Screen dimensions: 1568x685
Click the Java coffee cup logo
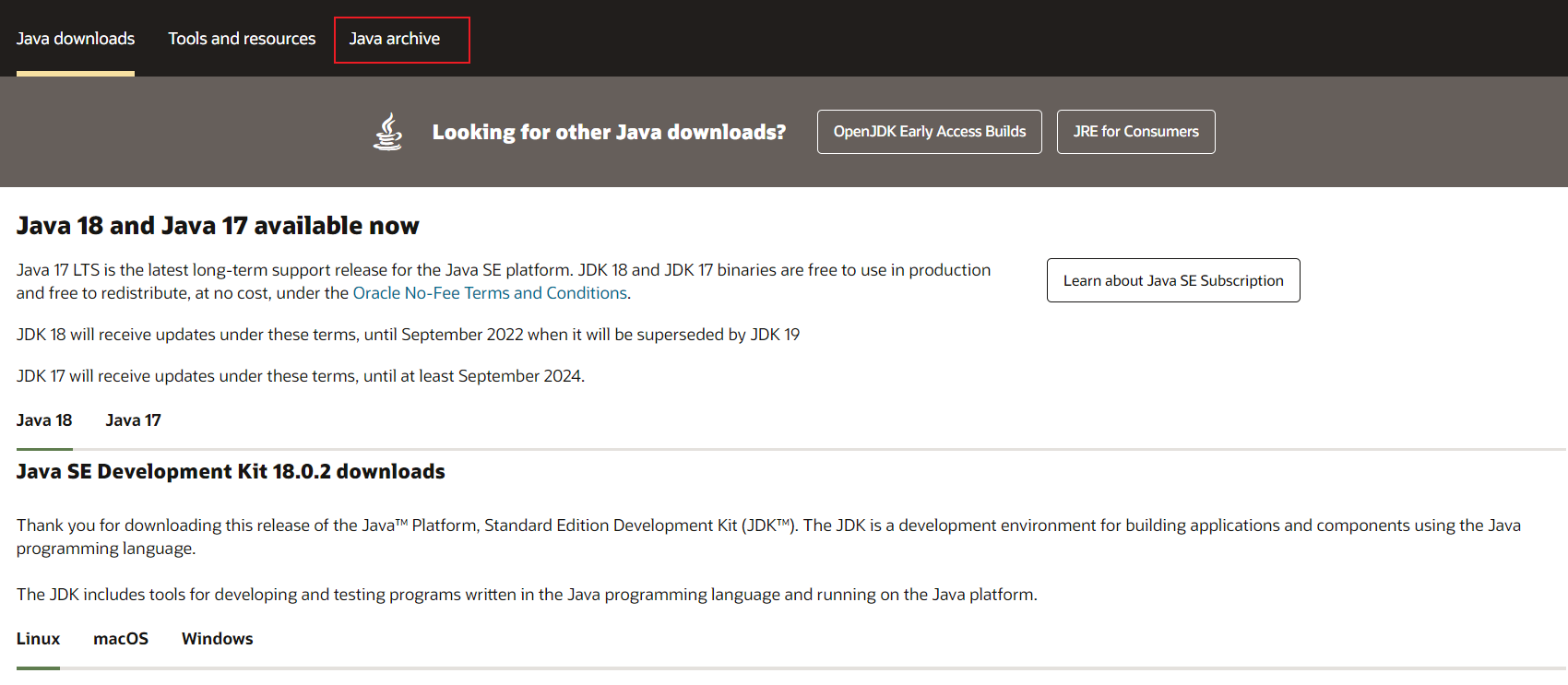(x=387, y=132)
